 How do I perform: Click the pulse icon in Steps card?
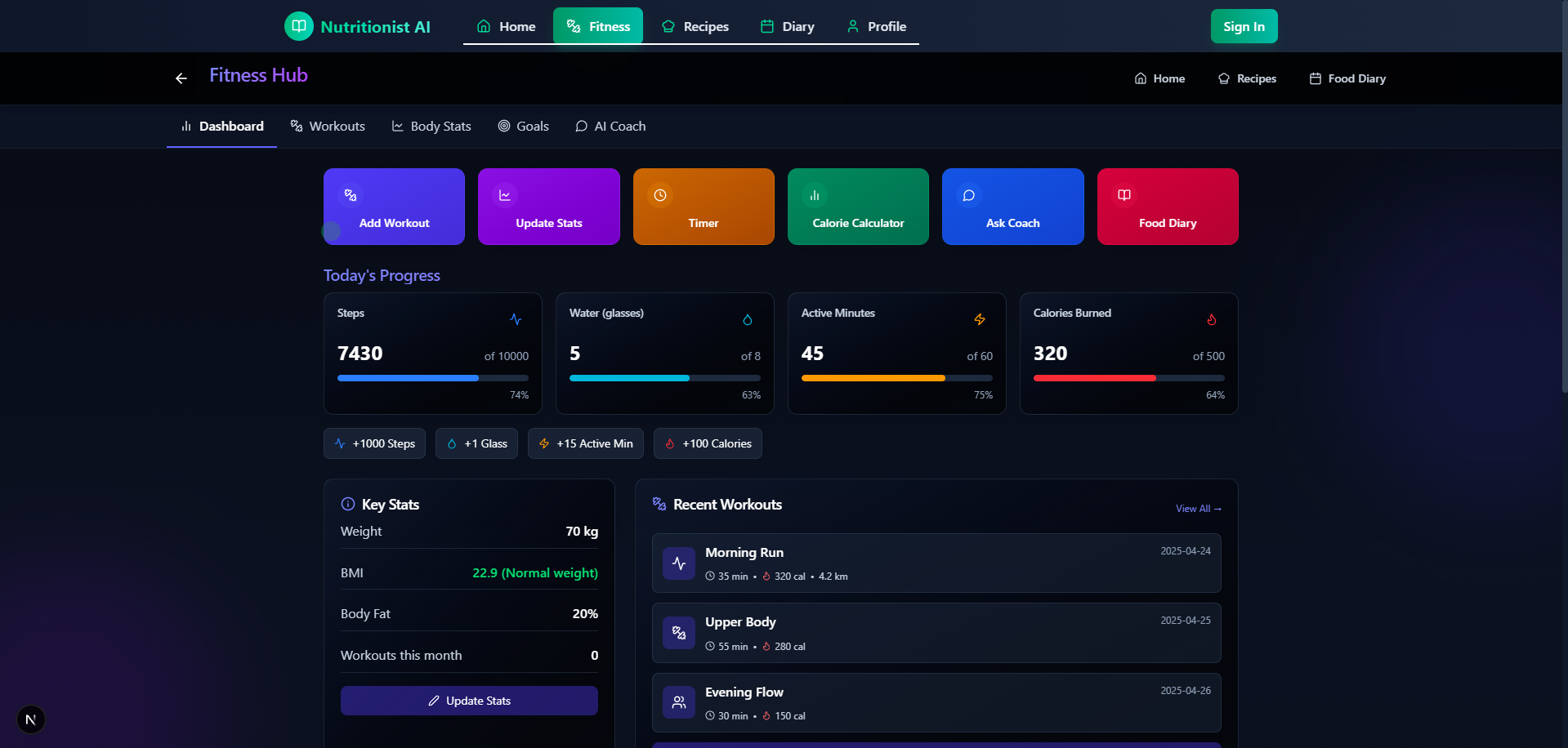pos(516,319)
